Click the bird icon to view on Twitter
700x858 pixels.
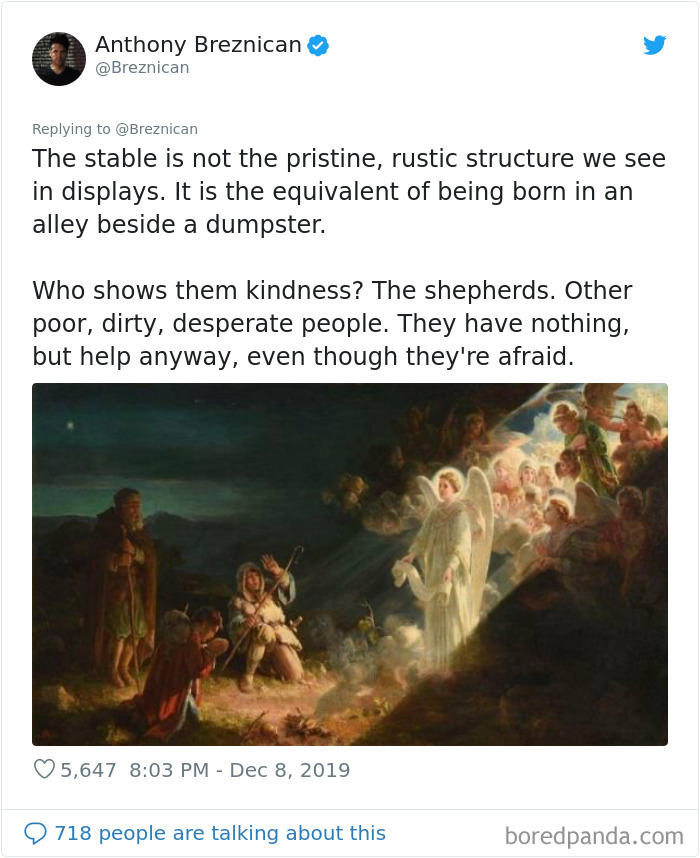point(655,45)
